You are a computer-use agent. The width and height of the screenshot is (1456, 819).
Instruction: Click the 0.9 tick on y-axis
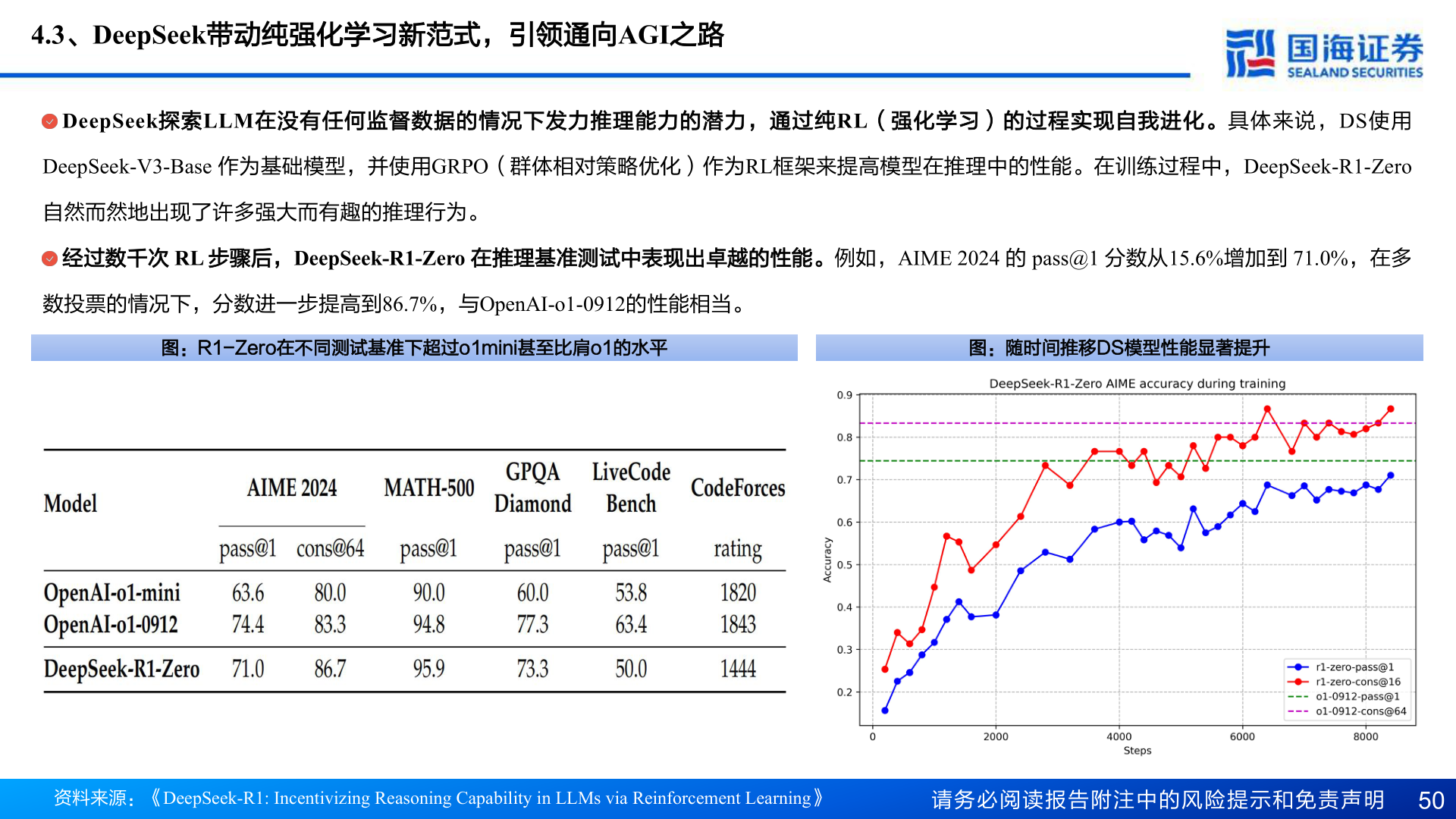coord(844,395)
